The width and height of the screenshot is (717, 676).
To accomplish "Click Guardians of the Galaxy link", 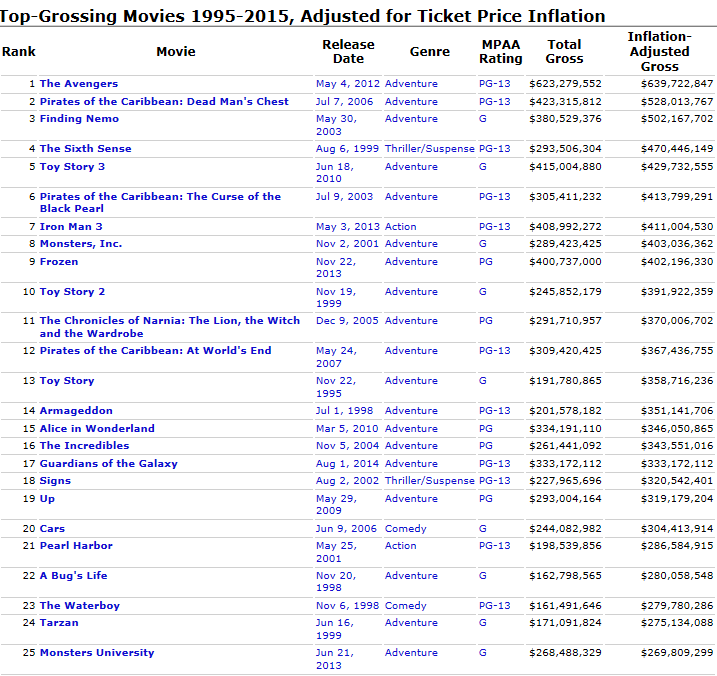I will coord(108,464).
